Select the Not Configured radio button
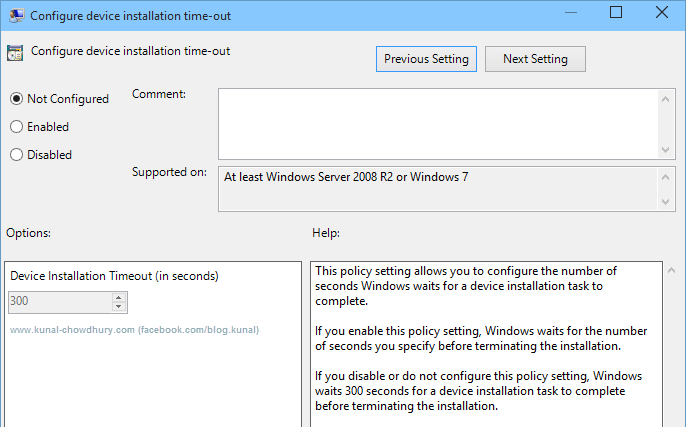This screenshot has width=686, height=427. 16,99
